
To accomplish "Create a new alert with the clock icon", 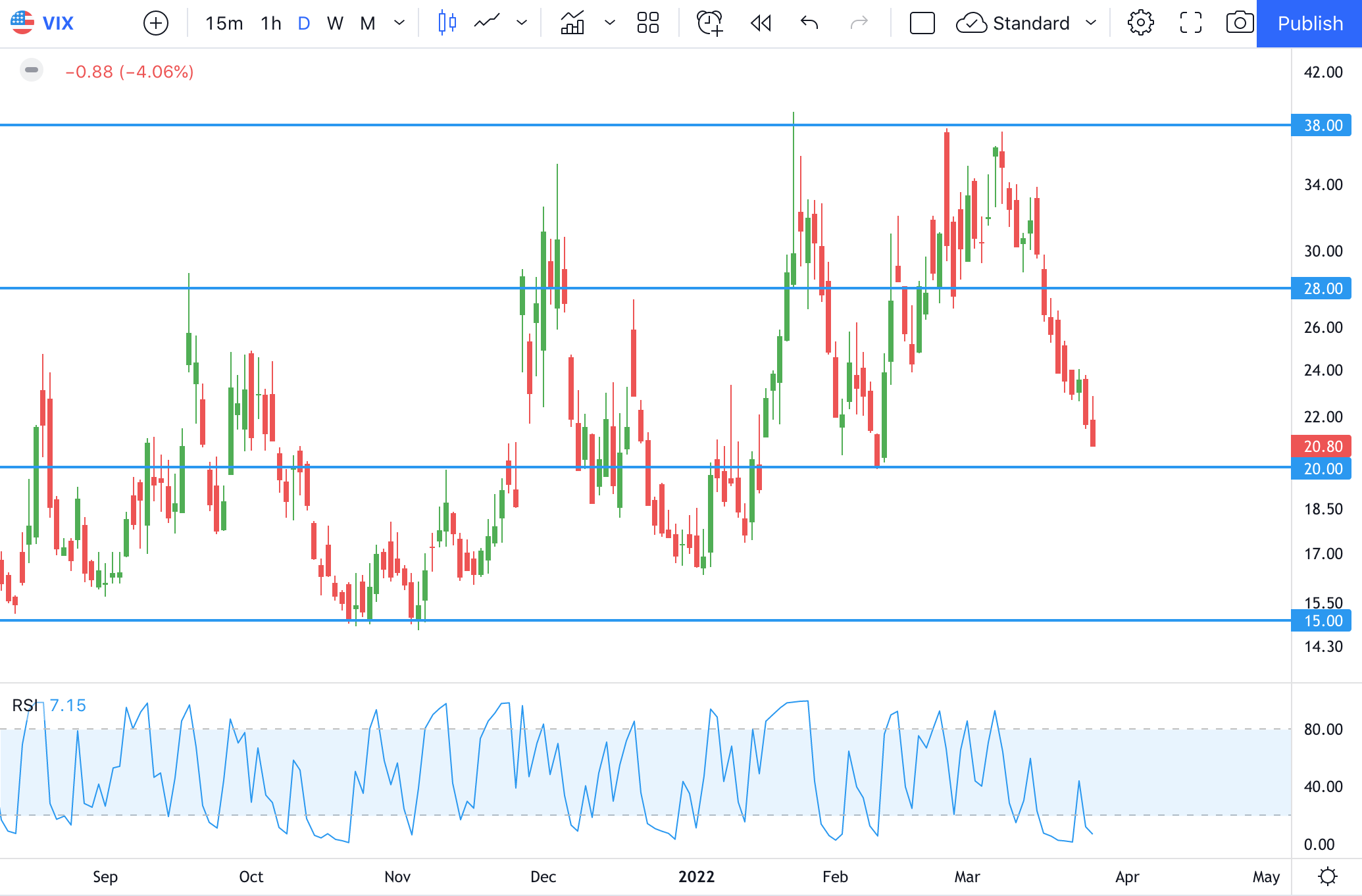I will pos(709,24).
